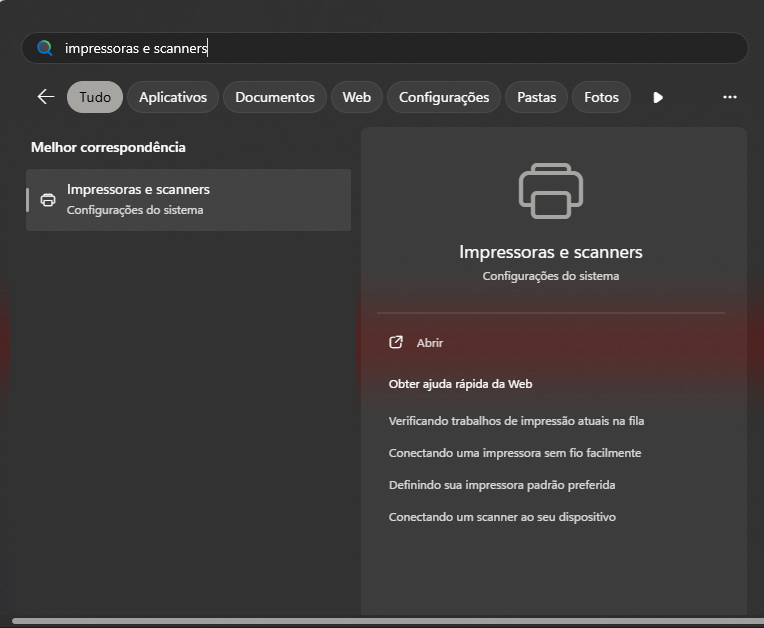Open link on setting default printer
Image resolution: width=764 pixels, height=628 pixels.
pyautogui.click(x=501, y=485)
